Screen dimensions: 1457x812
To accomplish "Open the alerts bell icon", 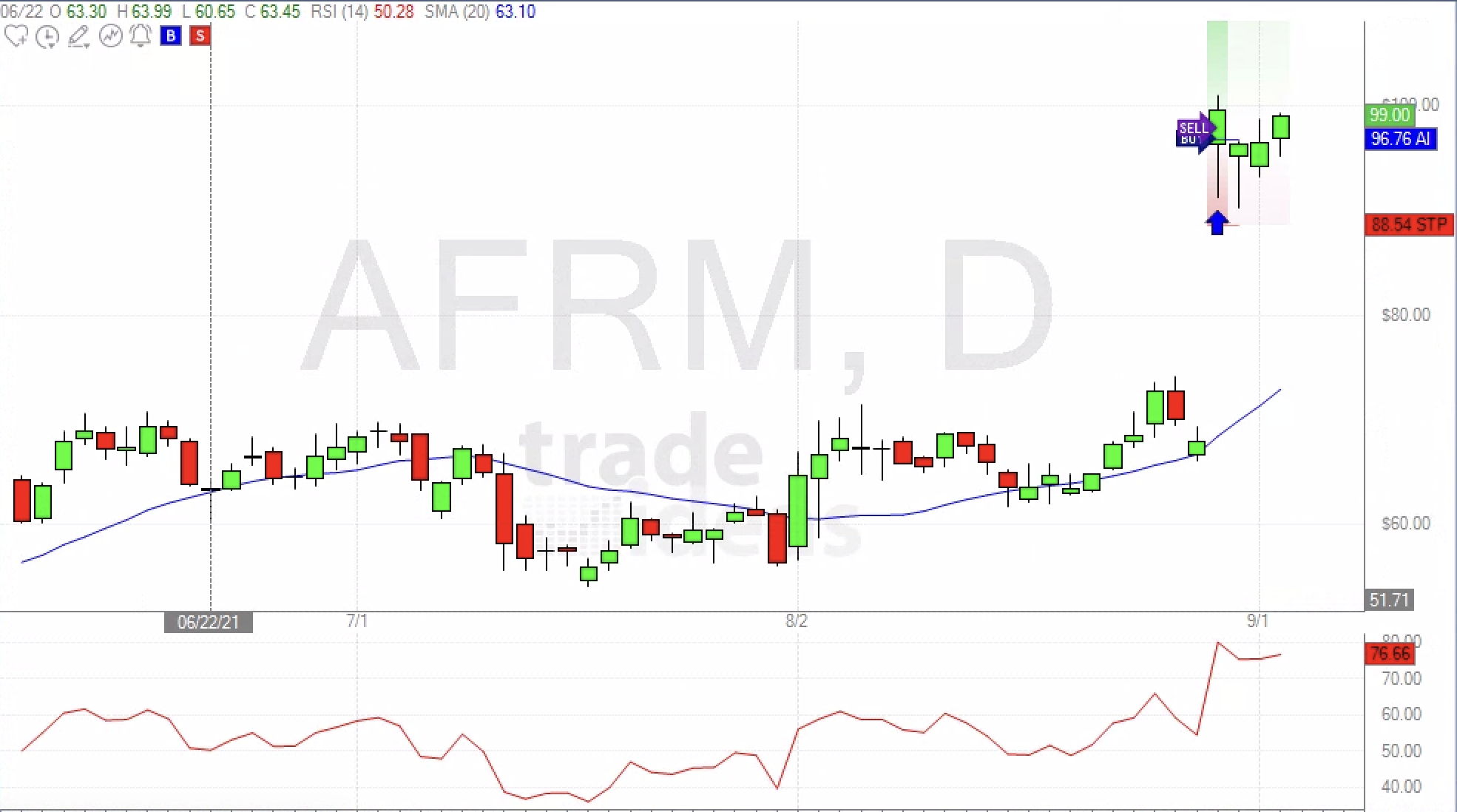I will click(140, 35).
